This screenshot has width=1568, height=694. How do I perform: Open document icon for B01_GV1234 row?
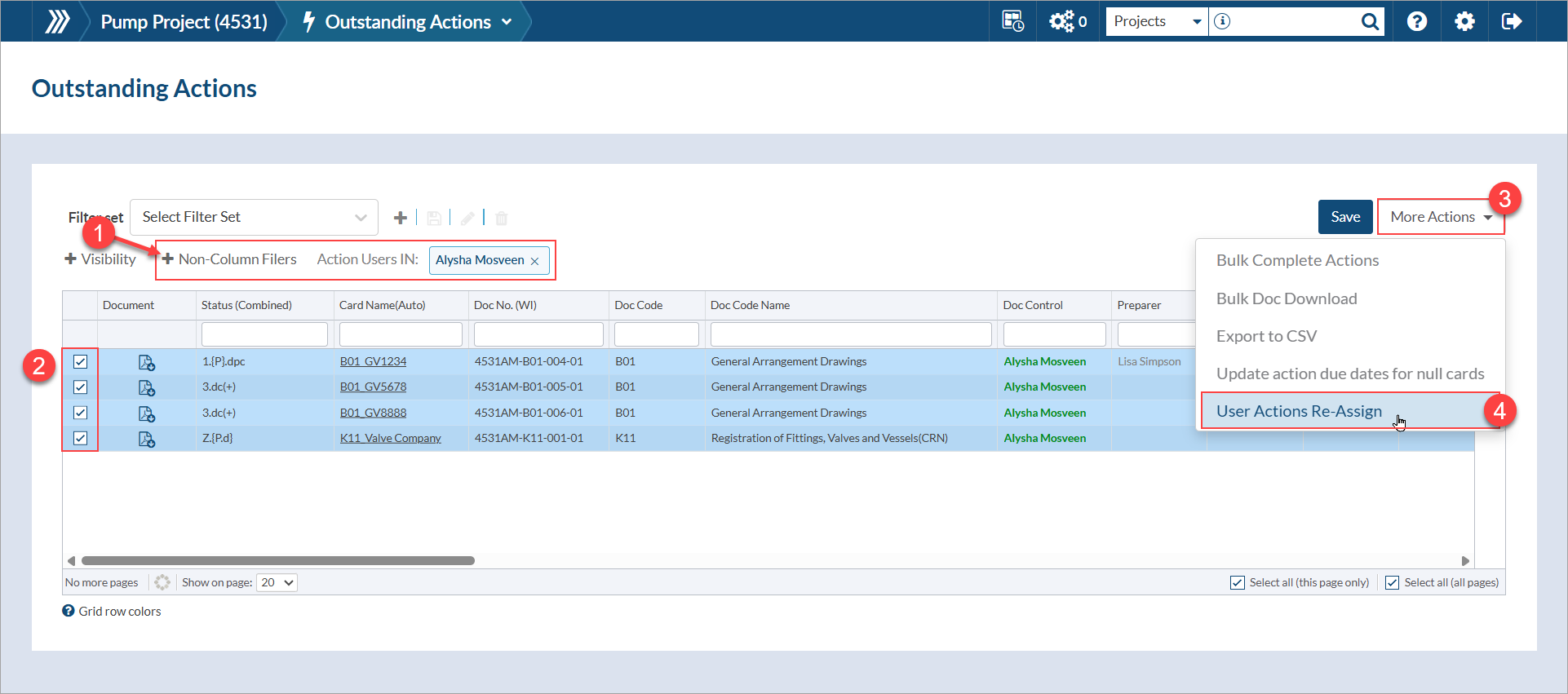pos(147,362)
